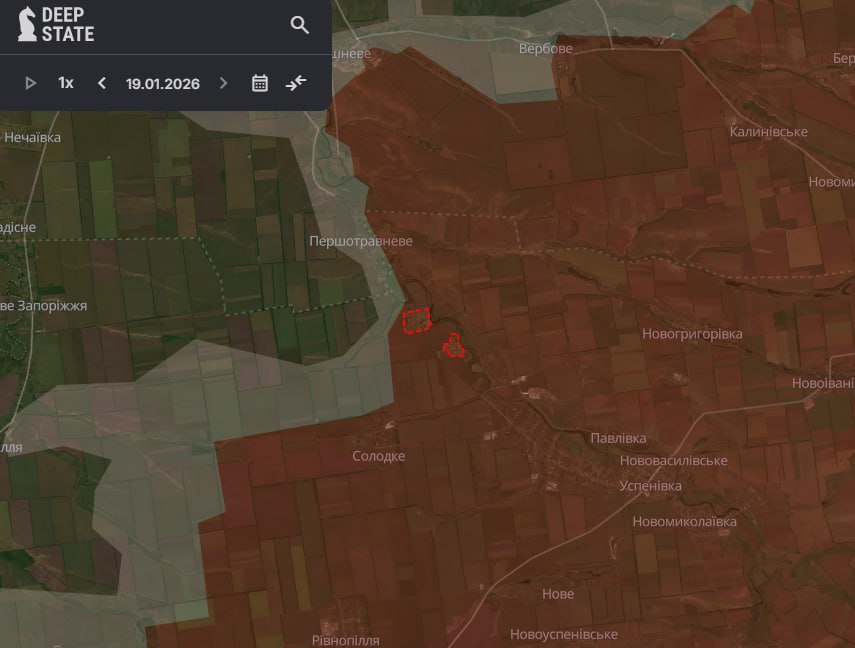Click the Новогригорівка settlement label
855x648 pixels.
point(692,334)
